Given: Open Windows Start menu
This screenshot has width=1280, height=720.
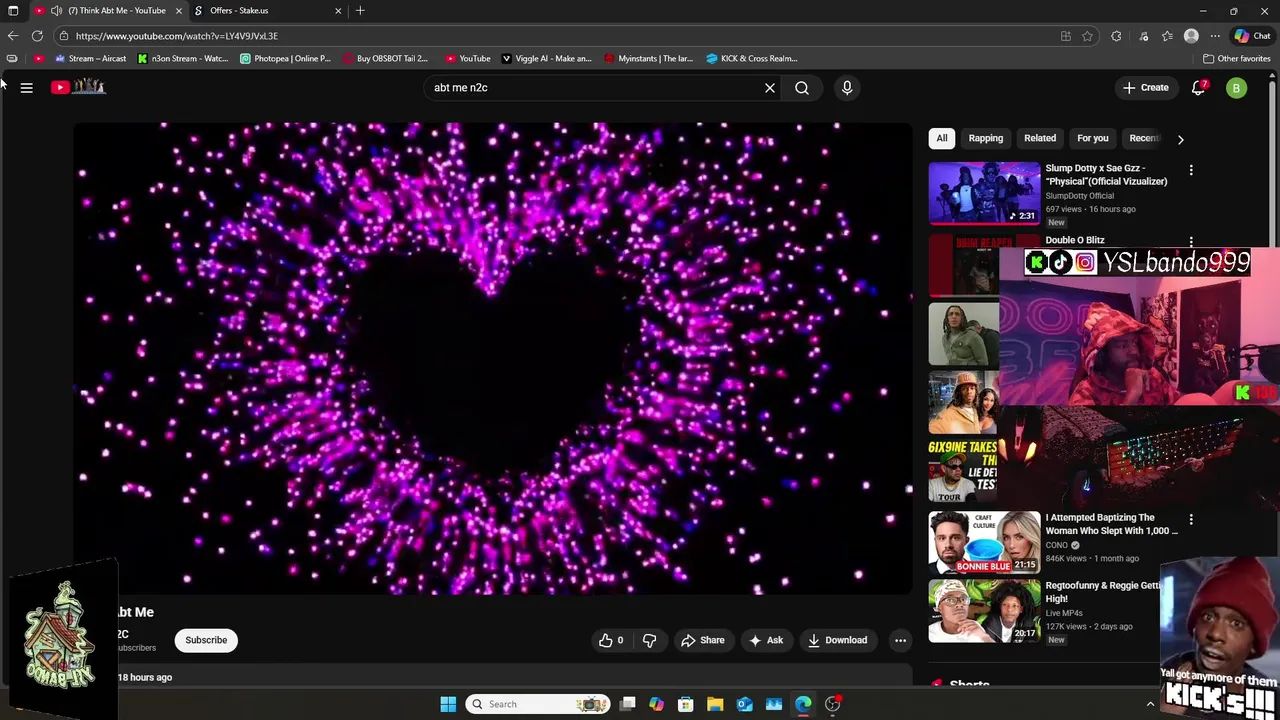Looking at the screenshot, I should click(448, 704).
